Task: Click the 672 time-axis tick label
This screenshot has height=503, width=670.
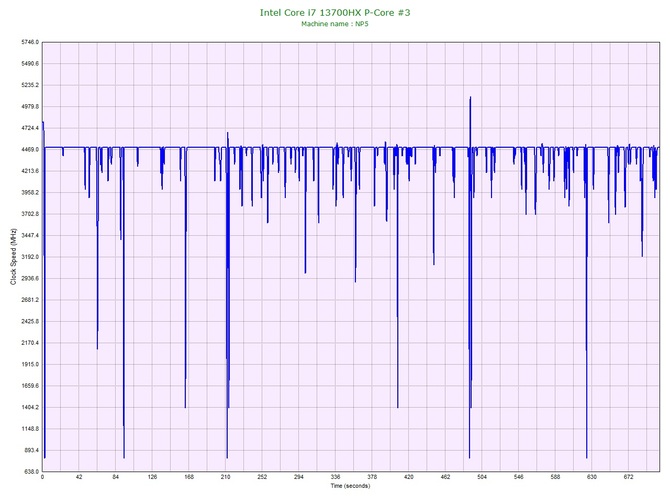Action: click(x=629, y=477)
